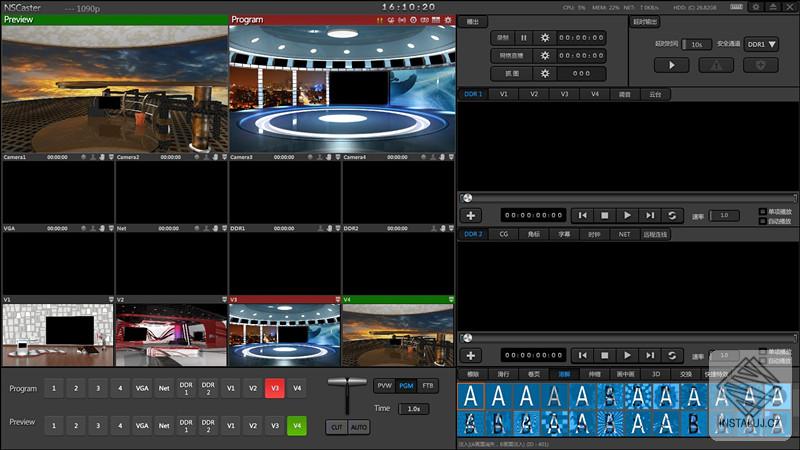Open the transition Time 1.0x selector
The image size is (800, 450).
[x=412, y=408]
